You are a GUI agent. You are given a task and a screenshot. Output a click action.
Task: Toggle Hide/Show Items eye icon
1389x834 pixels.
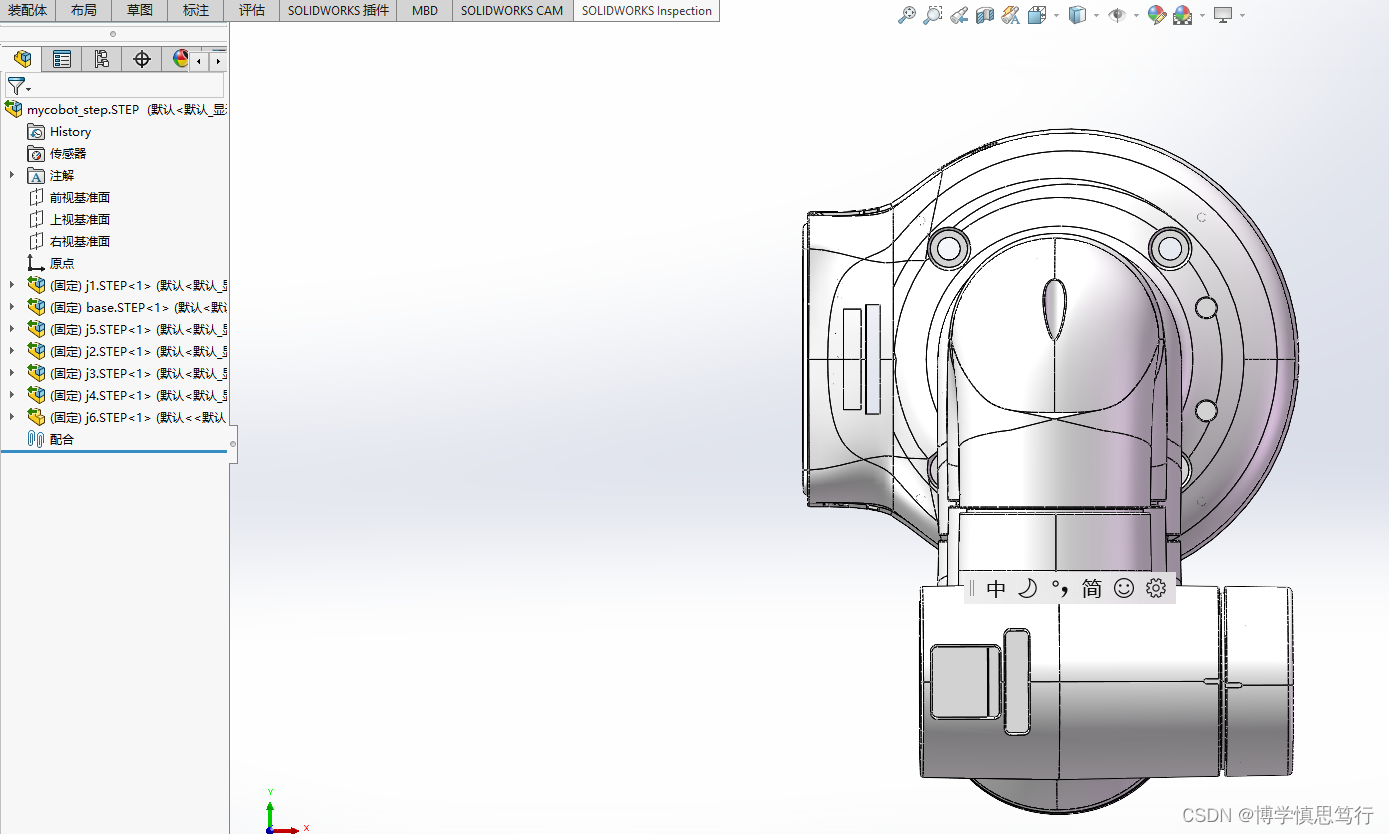click(x=1117, y=15)
